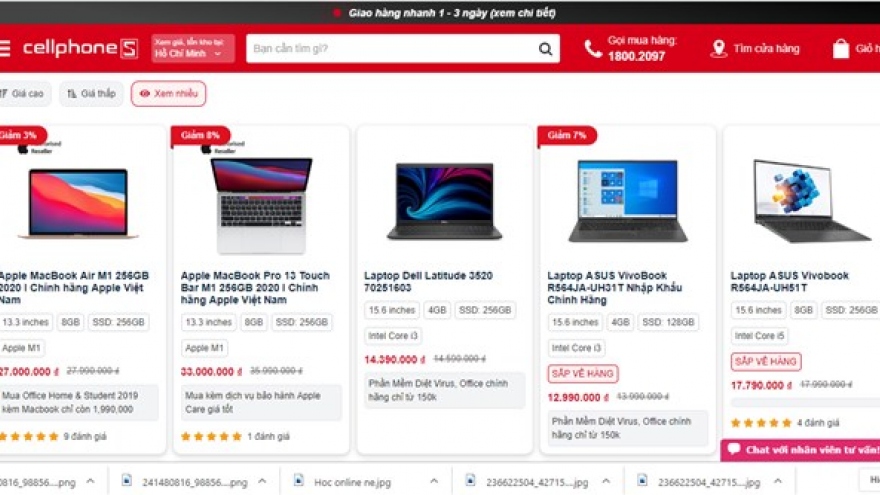This screenshot has width=880, height=495.
Task: Expand options for 241480816_98856 png download
Action: (x=262, y=481)
